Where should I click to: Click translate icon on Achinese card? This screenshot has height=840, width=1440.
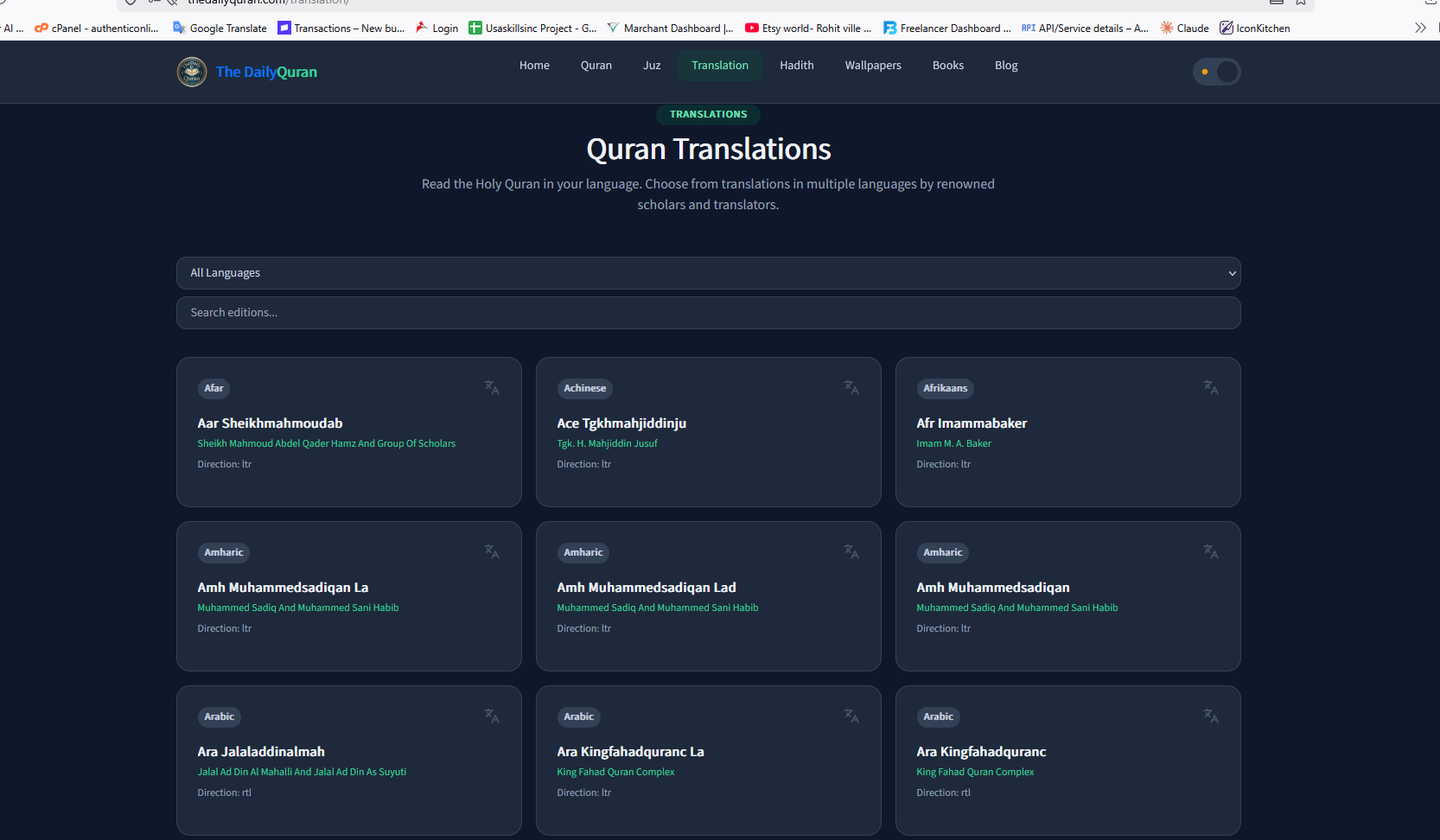pyautogui.click(x=851, y=388)
